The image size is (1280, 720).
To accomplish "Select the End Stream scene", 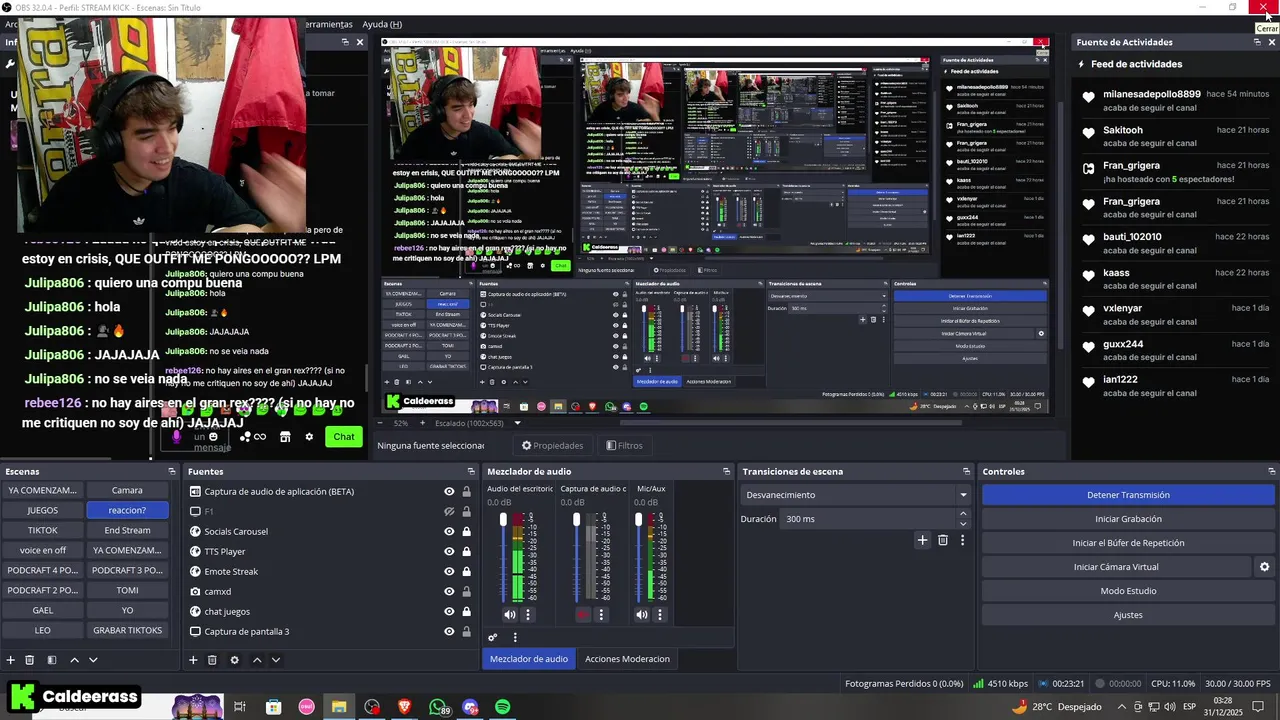I will pos(127,530).
